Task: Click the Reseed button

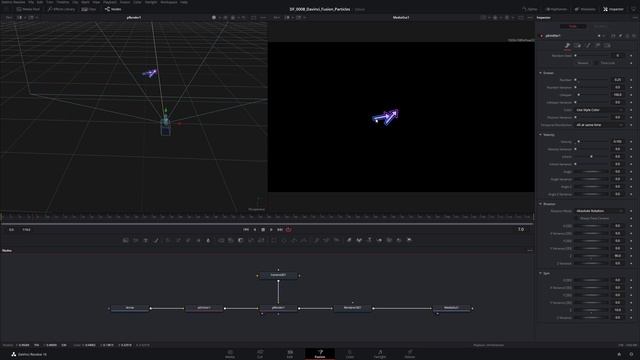Action: point(583,63)
